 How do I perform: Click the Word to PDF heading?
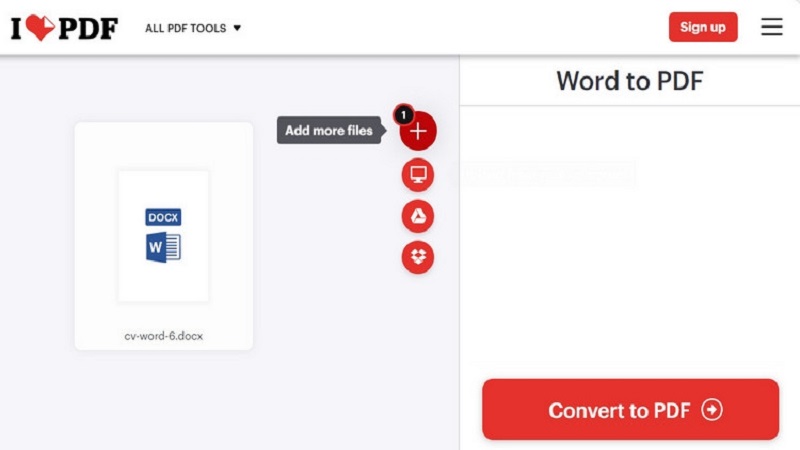(x=630, y=81)
